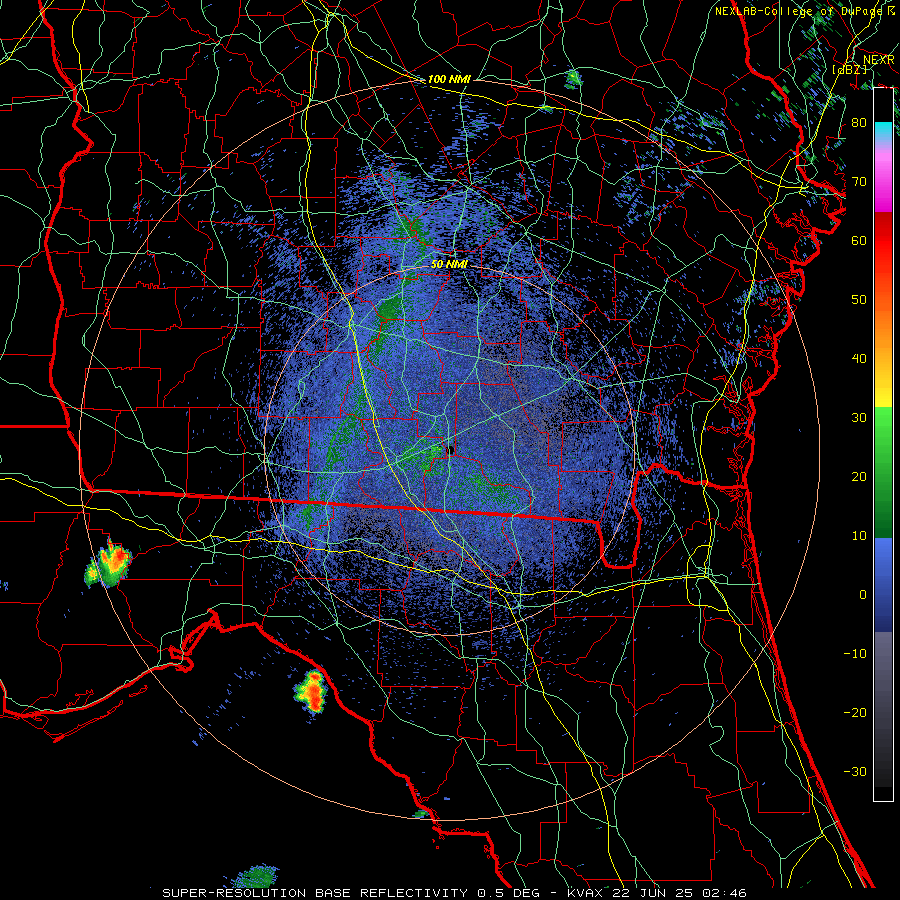The width and height of the screenshot is (900, 900).
Task: Click the black KVAX radar site marker at map center
Action: 451,449
